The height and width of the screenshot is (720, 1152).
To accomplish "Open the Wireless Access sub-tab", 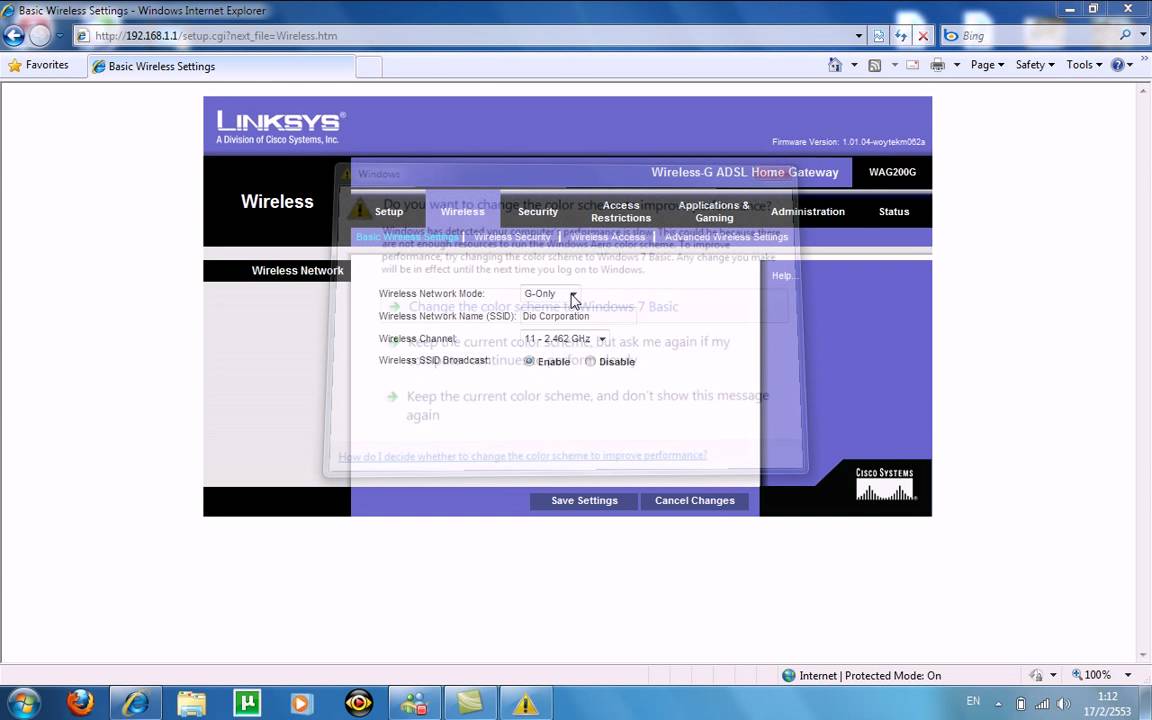I will click(x=608, y=237).
